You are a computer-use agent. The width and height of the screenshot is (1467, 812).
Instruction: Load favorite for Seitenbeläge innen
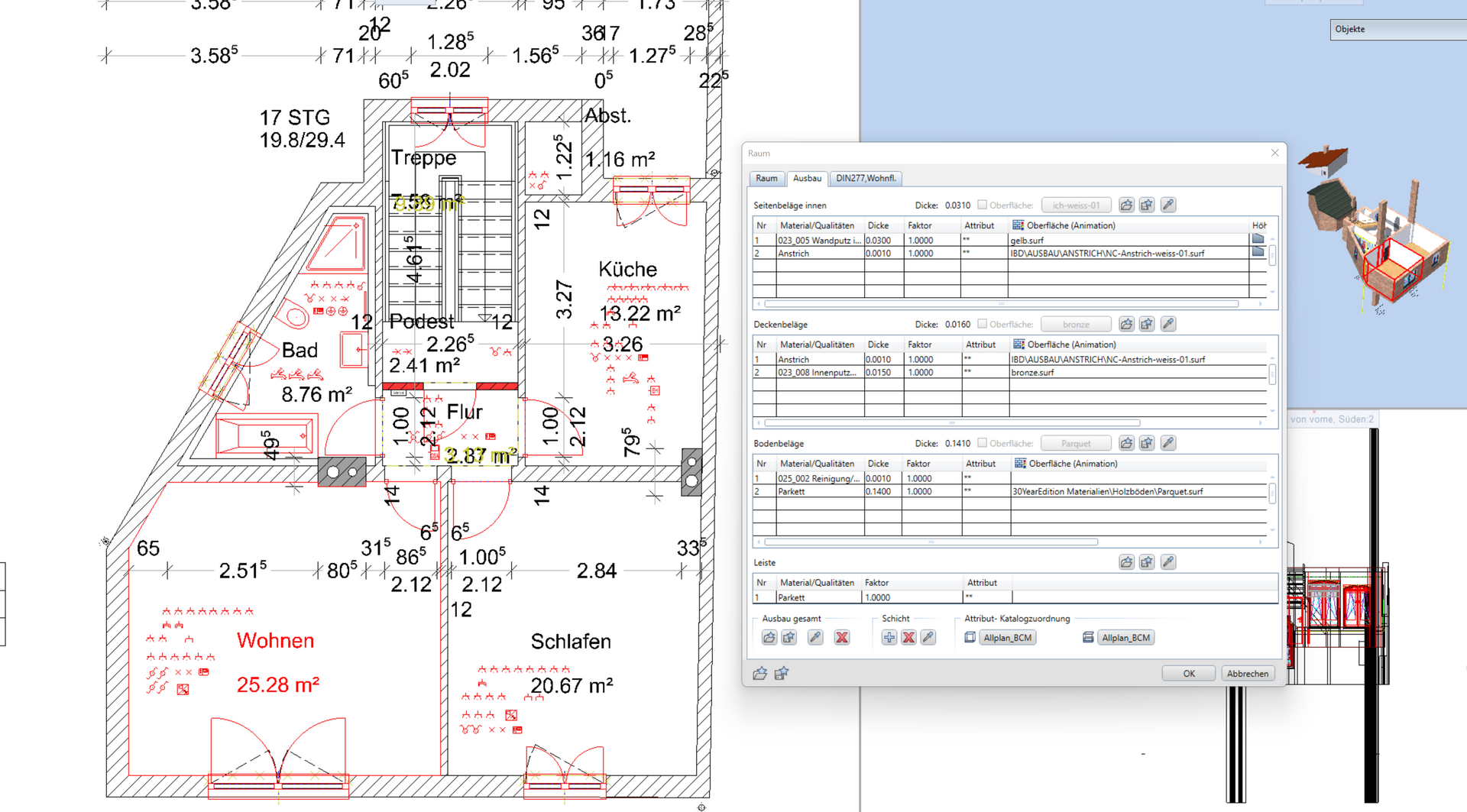point(1126,205)
